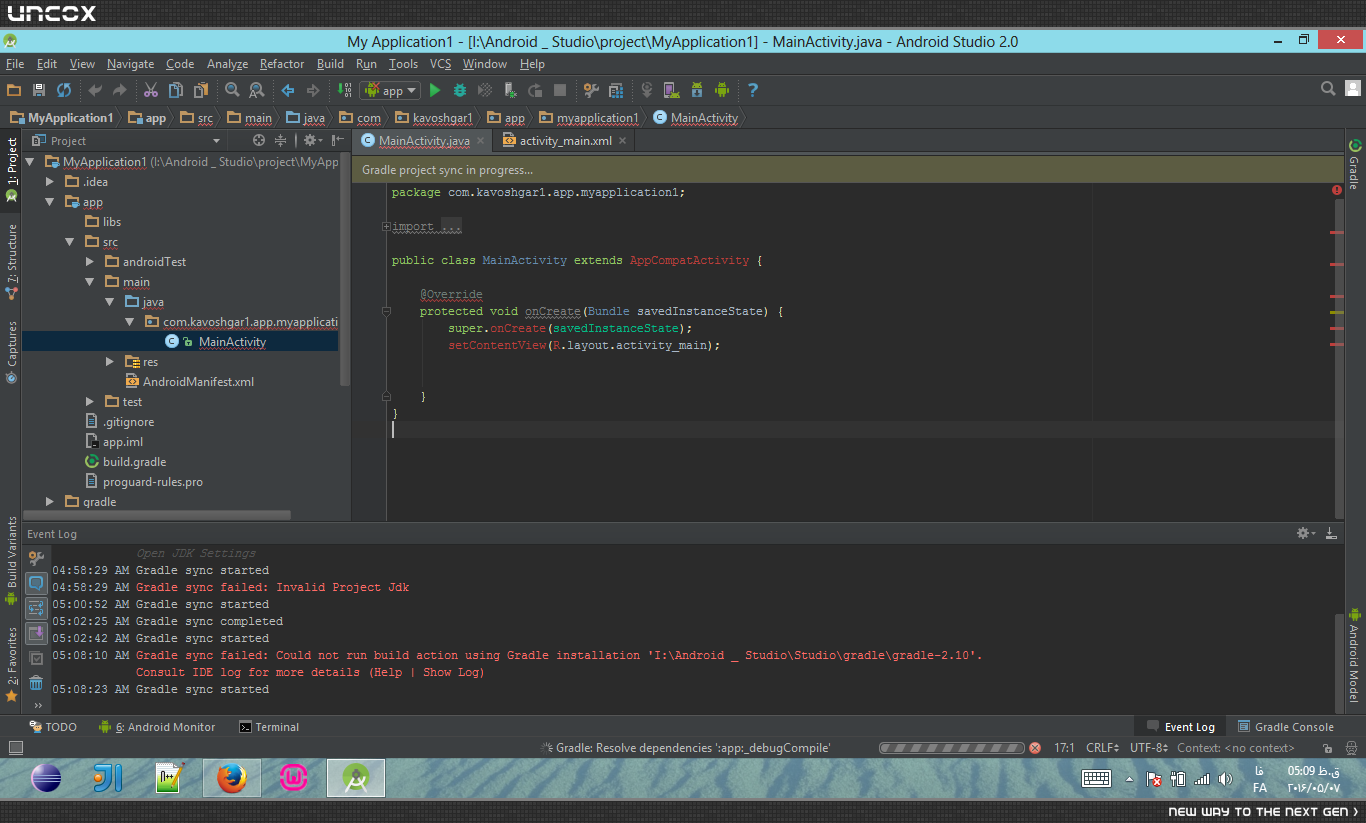Open the Android Device Monitor icon
The image size is (1366, 823).
(x=722, y=90)
